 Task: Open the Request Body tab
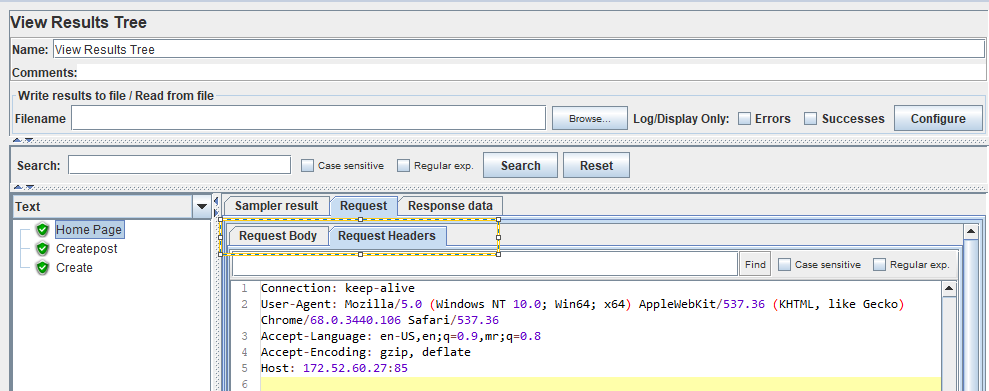278,236
